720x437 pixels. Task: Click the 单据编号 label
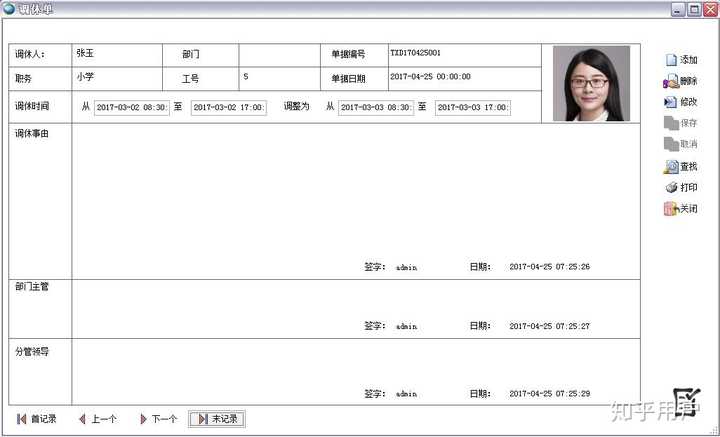pyautogui.click(x=349, y=54)
